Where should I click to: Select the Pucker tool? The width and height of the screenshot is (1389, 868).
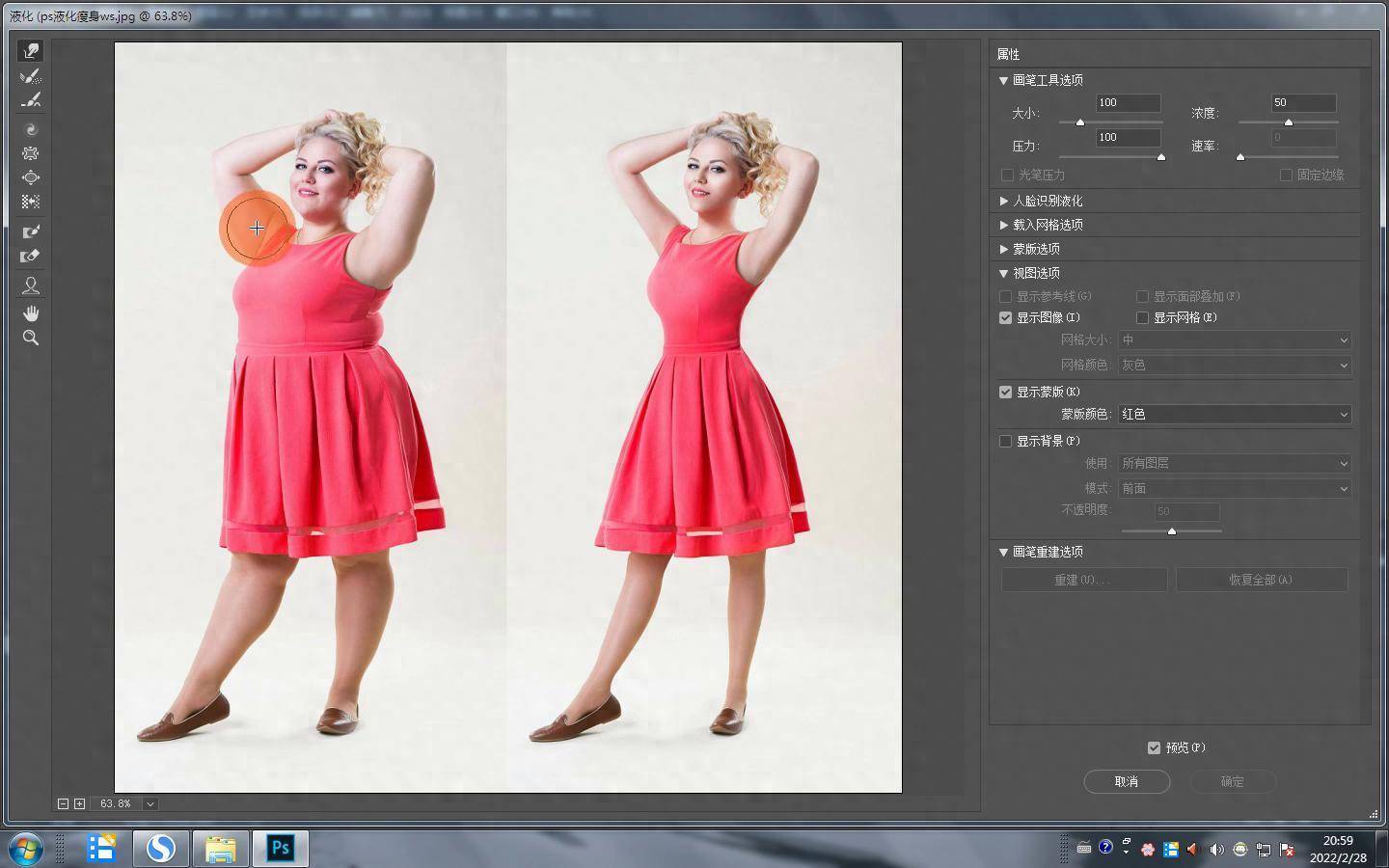click(x=31, y=153)
